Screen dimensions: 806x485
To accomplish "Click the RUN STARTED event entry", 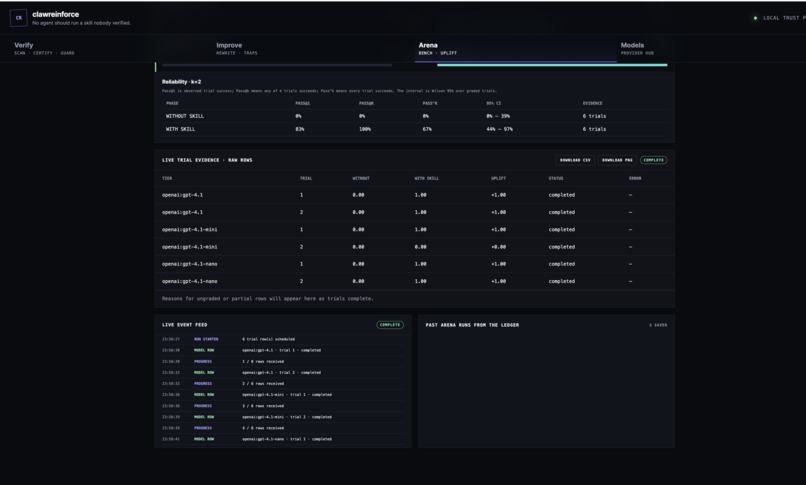I will (283, 339).
